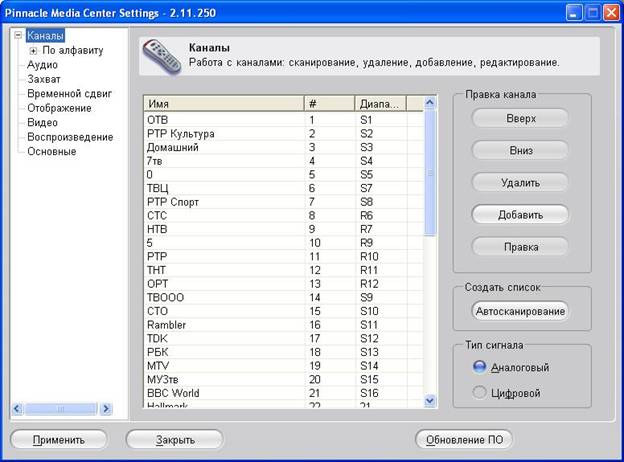624x462 pixels.
Task: Select the РБК channel row
Action: click(283, 352)
